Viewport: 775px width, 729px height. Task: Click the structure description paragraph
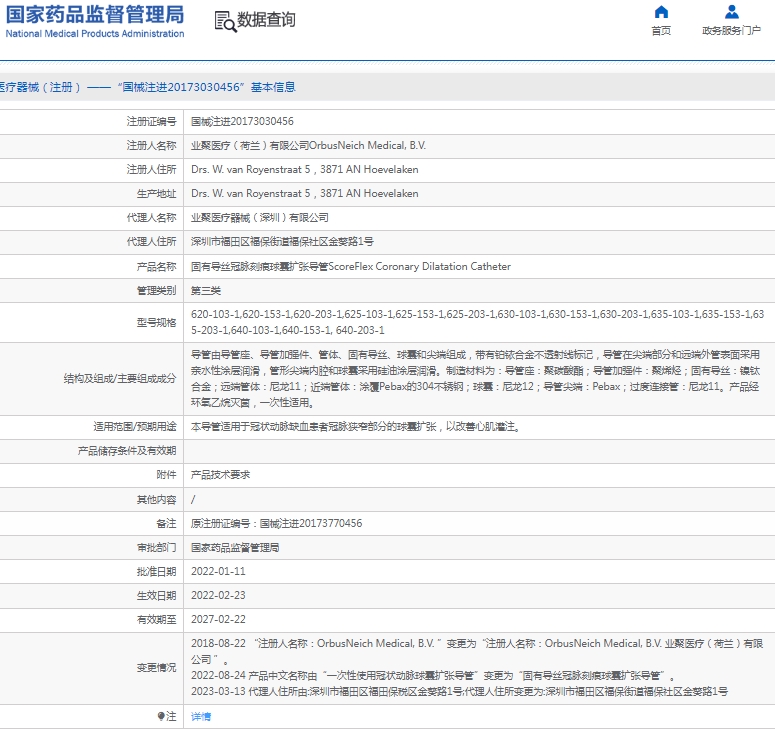click(x=475, y=379)
